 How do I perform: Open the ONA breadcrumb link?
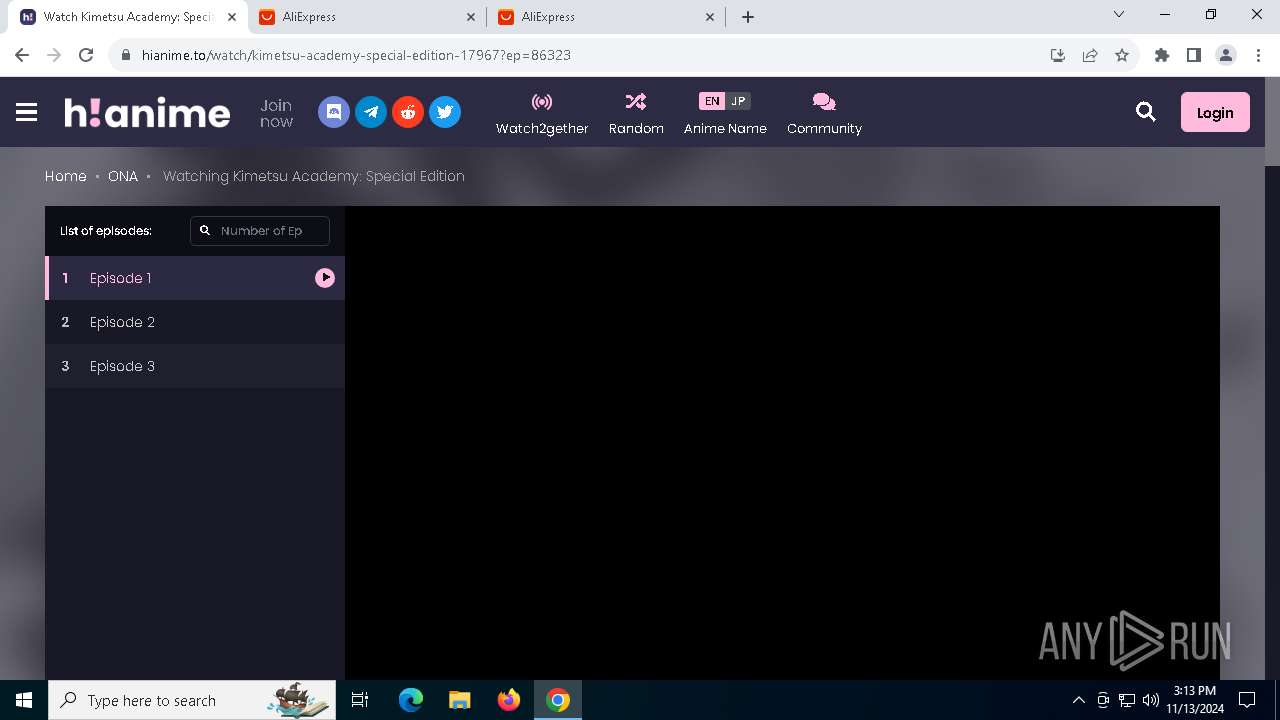123,176
